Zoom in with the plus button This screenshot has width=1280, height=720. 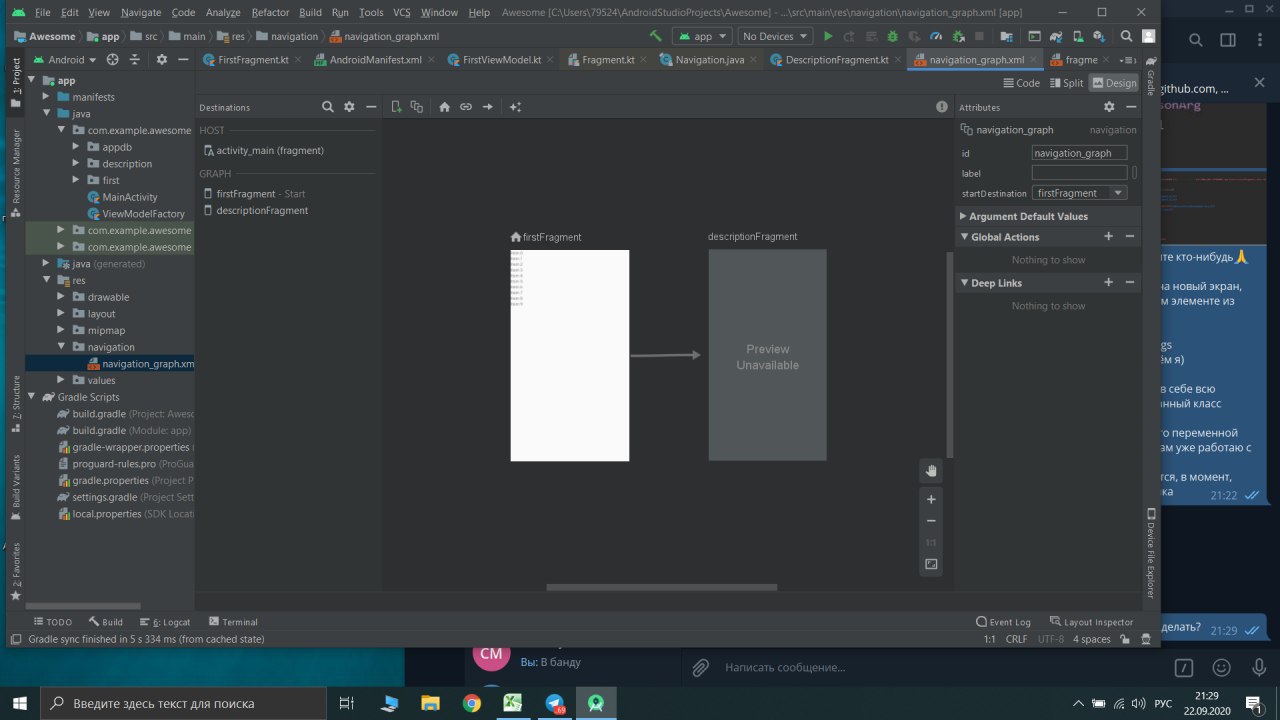click(x=931, y=499)
